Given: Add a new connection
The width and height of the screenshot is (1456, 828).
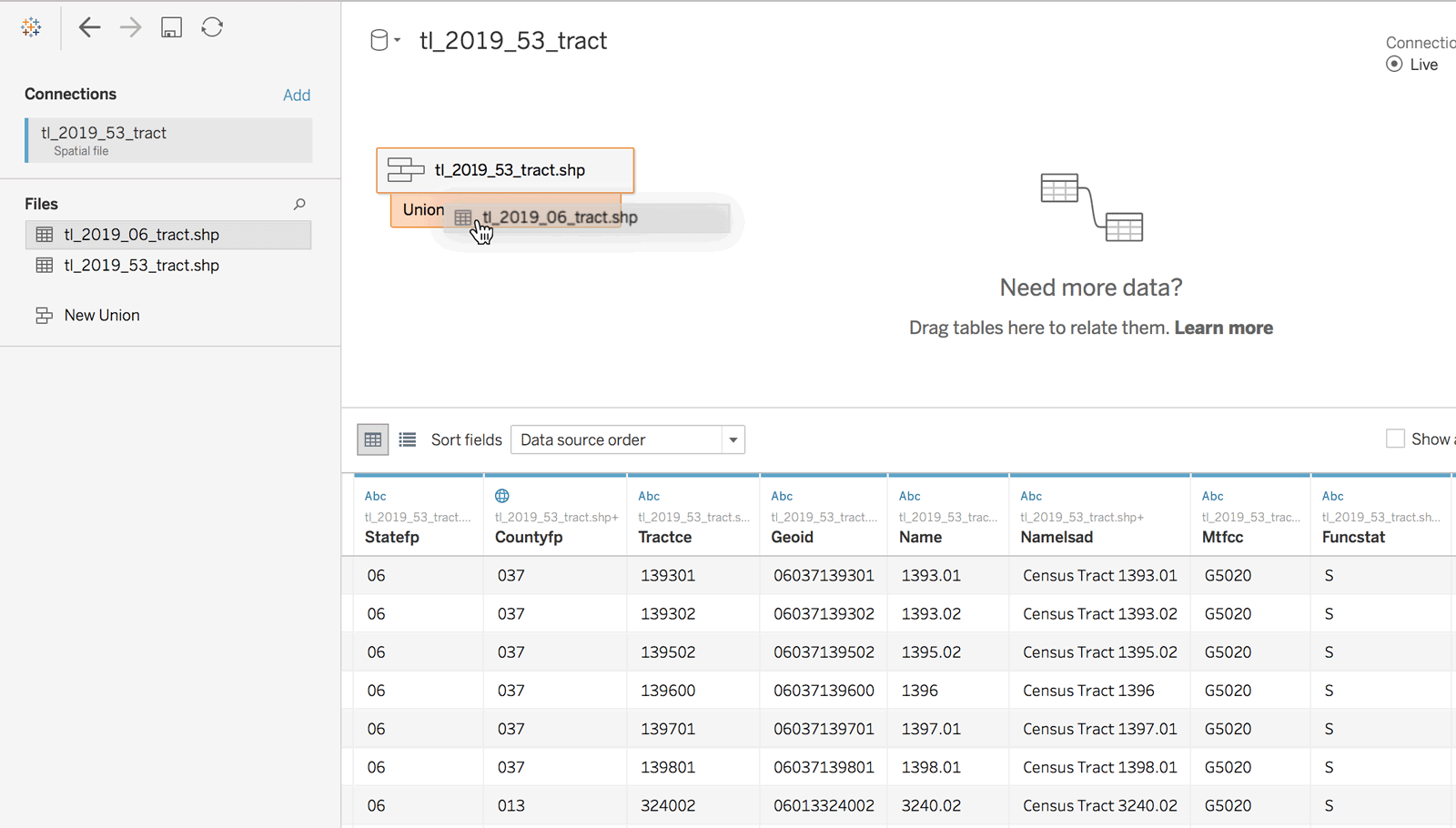Looking at the screenshot, I should pyautogui.click(x=297, y=95).
